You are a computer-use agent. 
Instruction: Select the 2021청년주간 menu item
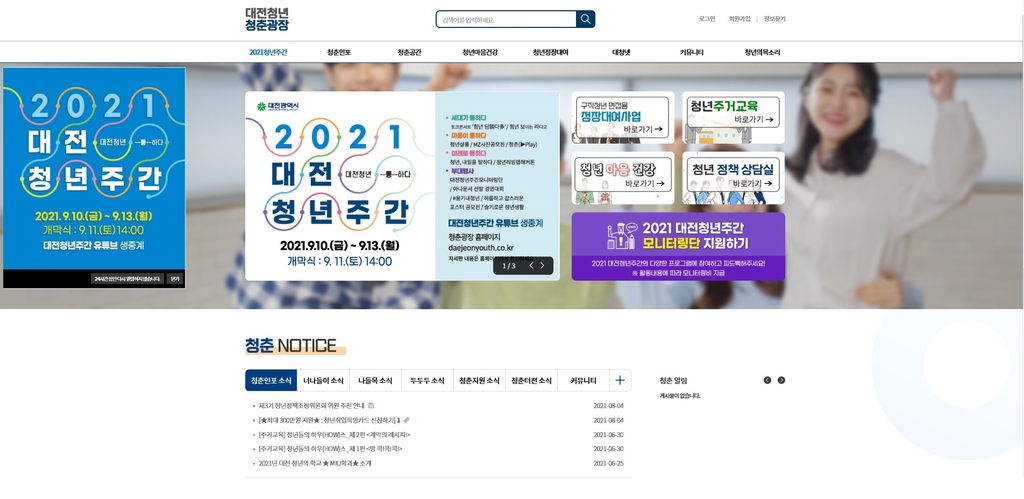tap(268, 52)
